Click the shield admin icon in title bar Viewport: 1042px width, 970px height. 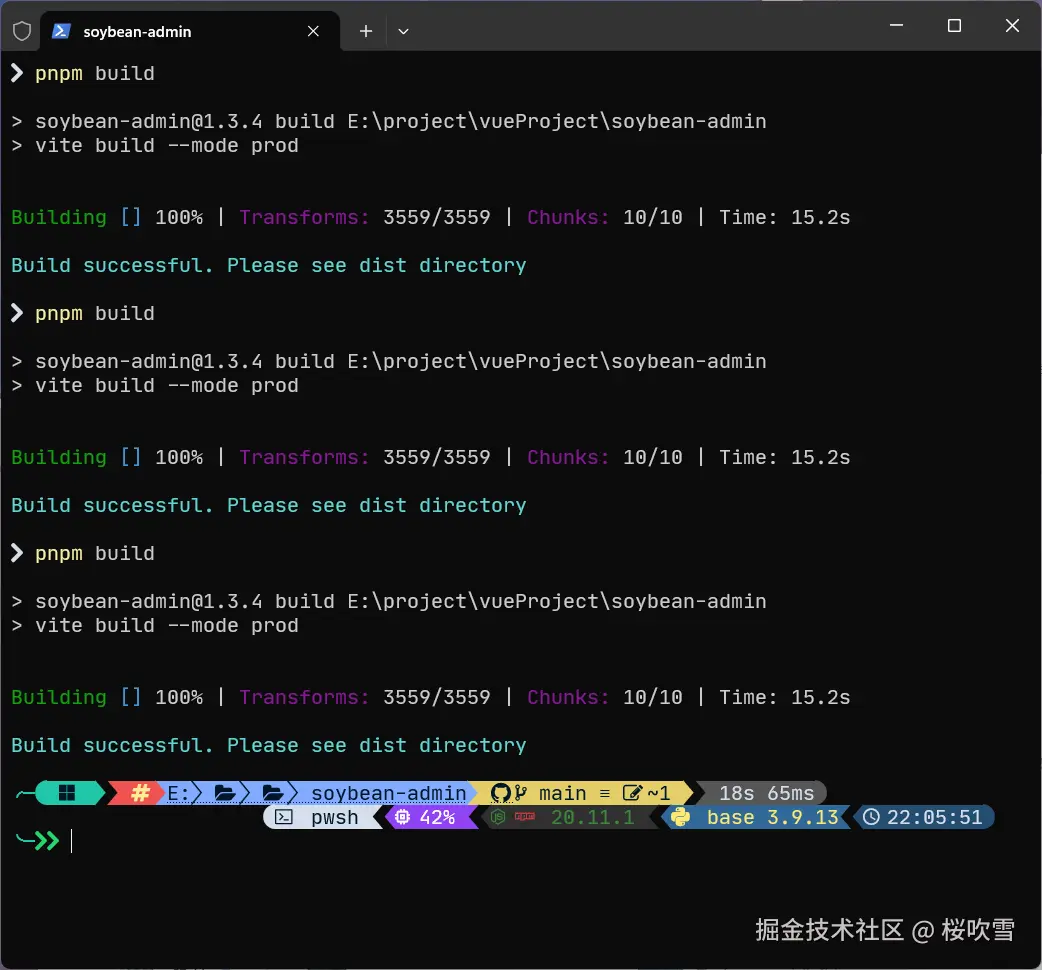pos(22,31)
